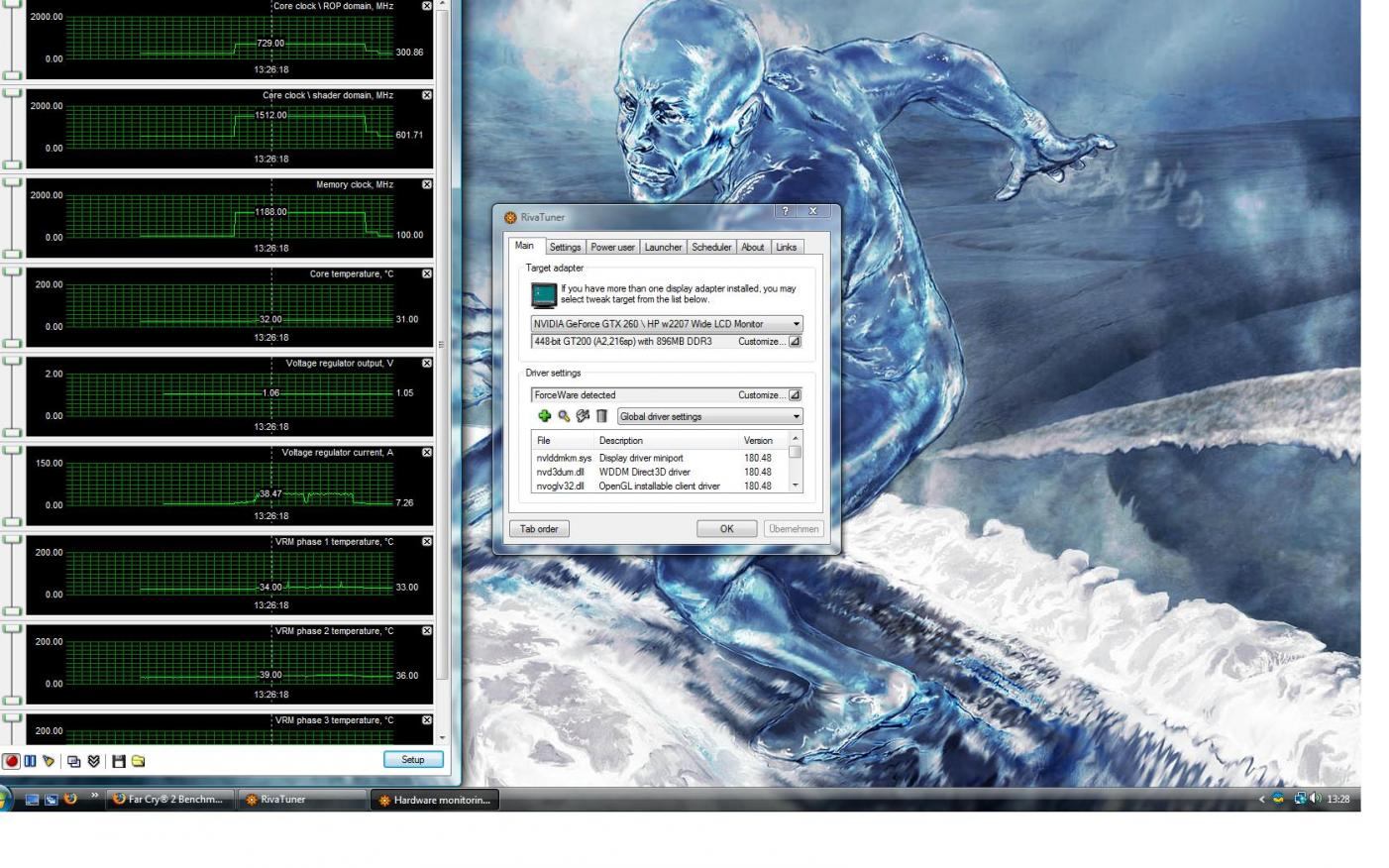Click the Firefox icon in Quick Launch
The image size is (1389, 868).
(70, 799)
